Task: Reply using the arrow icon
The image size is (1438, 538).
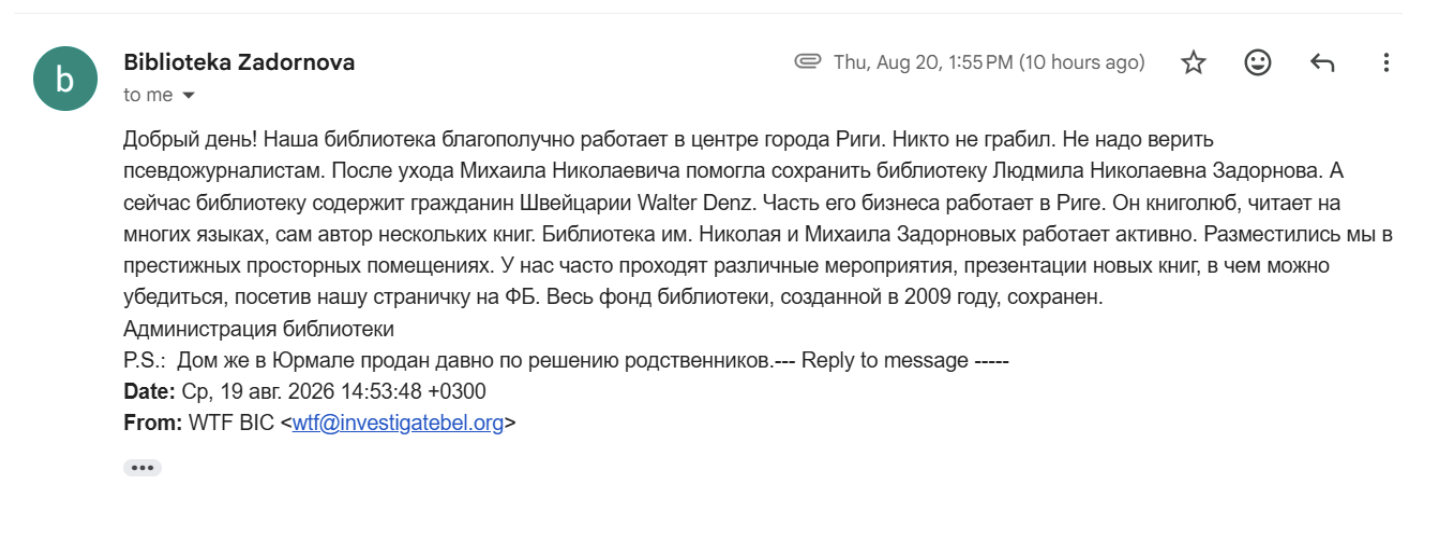Action: tap(1322, 63)
